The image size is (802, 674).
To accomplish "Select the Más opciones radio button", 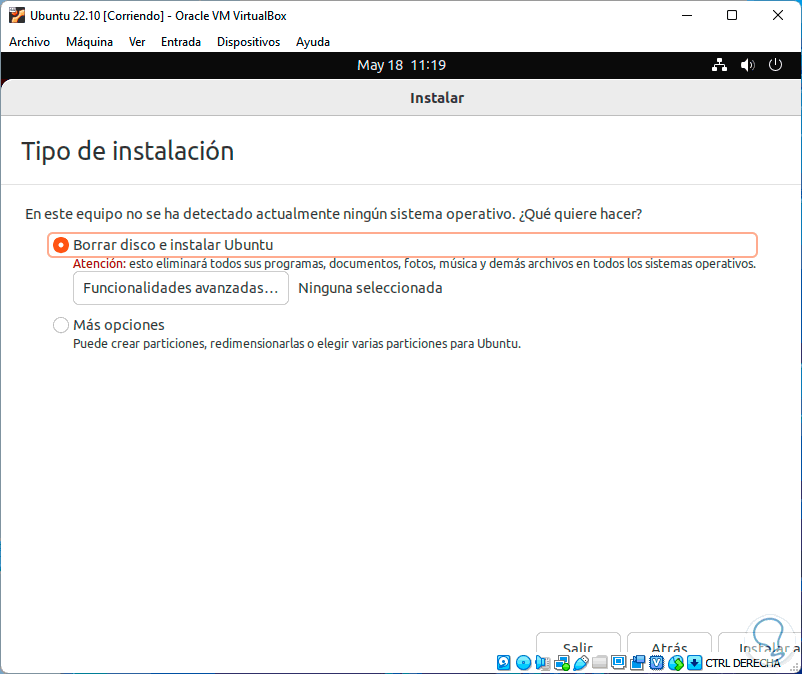I will (x=61, y=325).
